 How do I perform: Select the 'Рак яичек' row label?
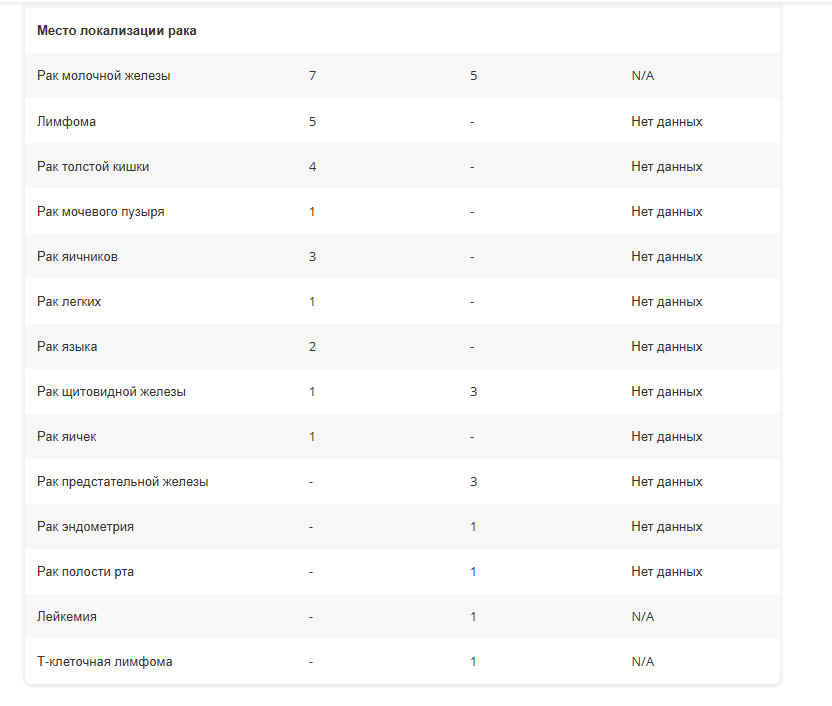(x=67, y=437)
